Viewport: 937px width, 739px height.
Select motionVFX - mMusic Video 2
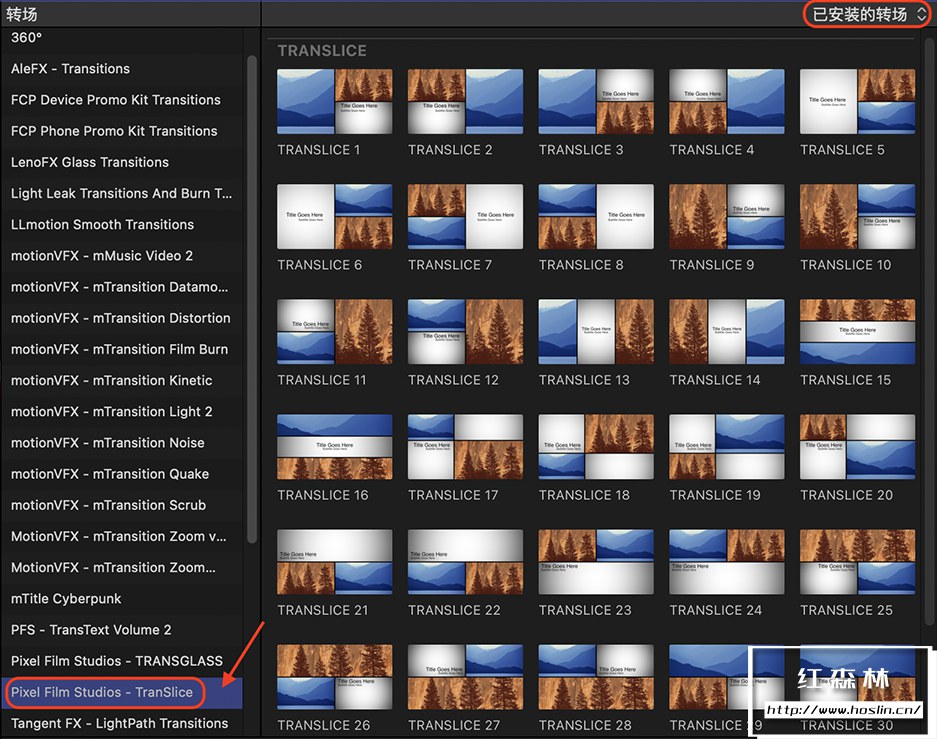(x=121, y=256)
